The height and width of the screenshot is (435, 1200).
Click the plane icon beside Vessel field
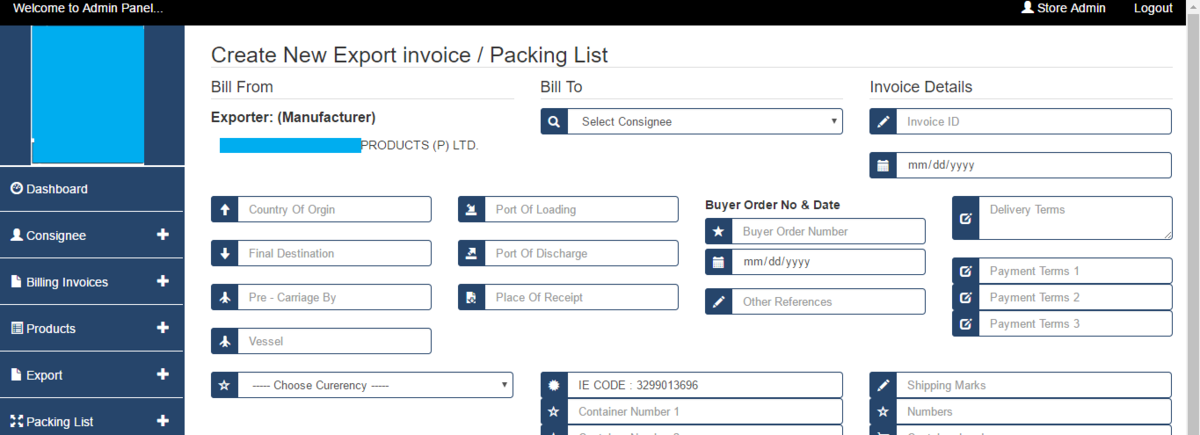(224, 341)
